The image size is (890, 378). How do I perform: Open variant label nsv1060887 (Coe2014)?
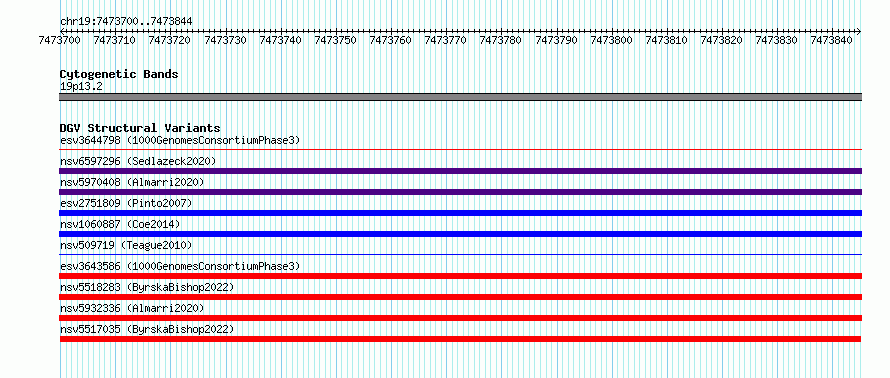click(120, 224)
